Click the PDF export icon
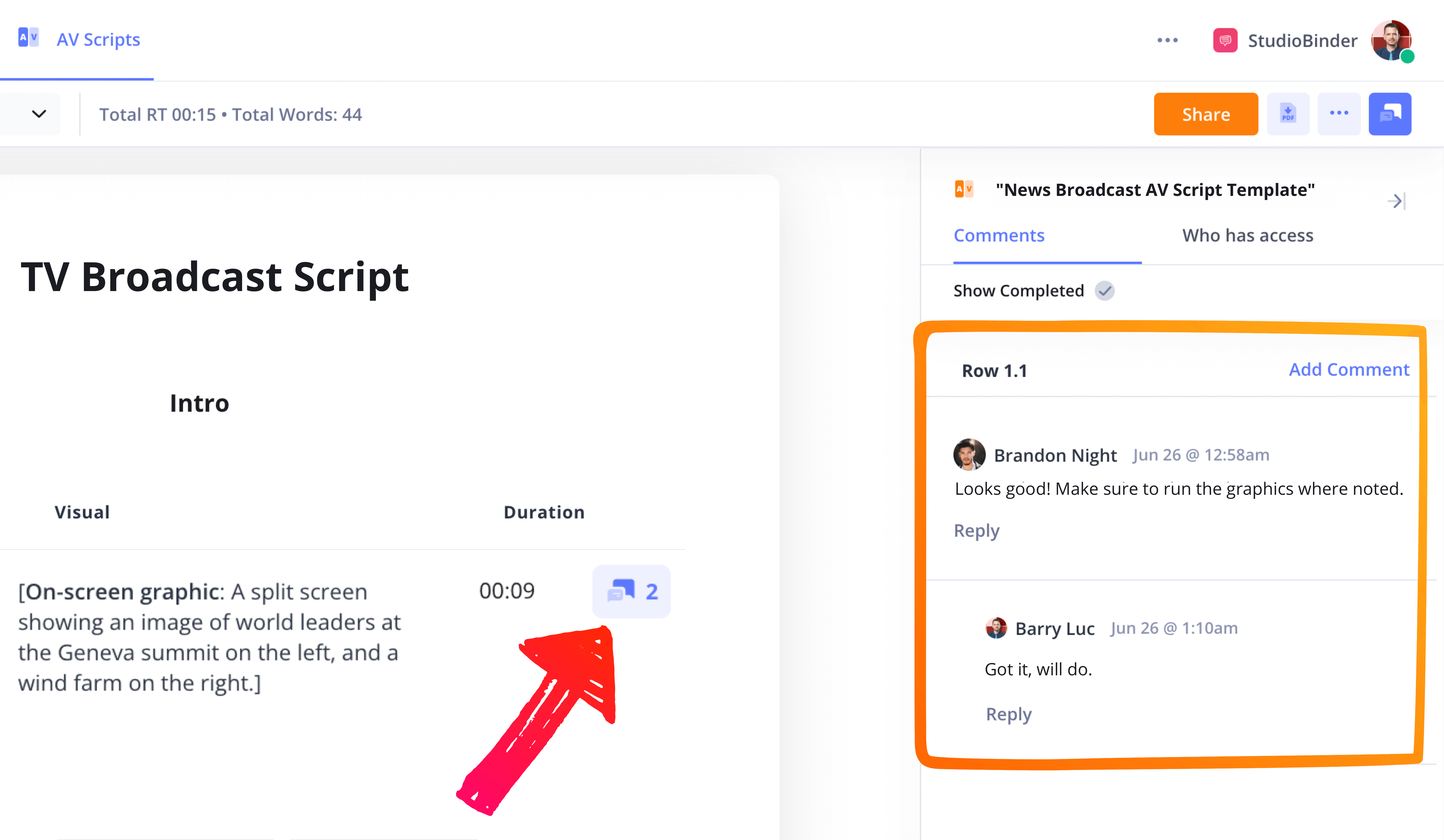The image size is (1444, 840). click(1288, 113)
